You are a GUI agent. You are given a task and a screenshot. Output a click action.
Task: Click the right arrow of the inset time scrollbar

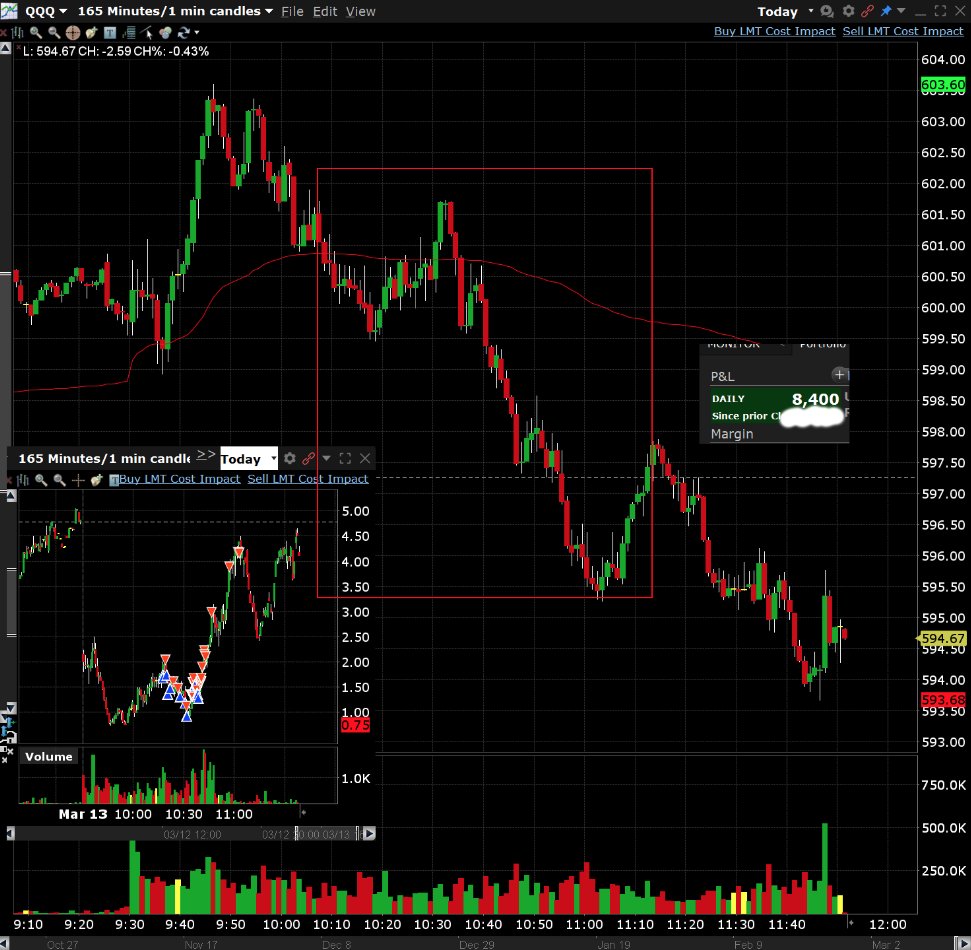(x=369, y=834)
